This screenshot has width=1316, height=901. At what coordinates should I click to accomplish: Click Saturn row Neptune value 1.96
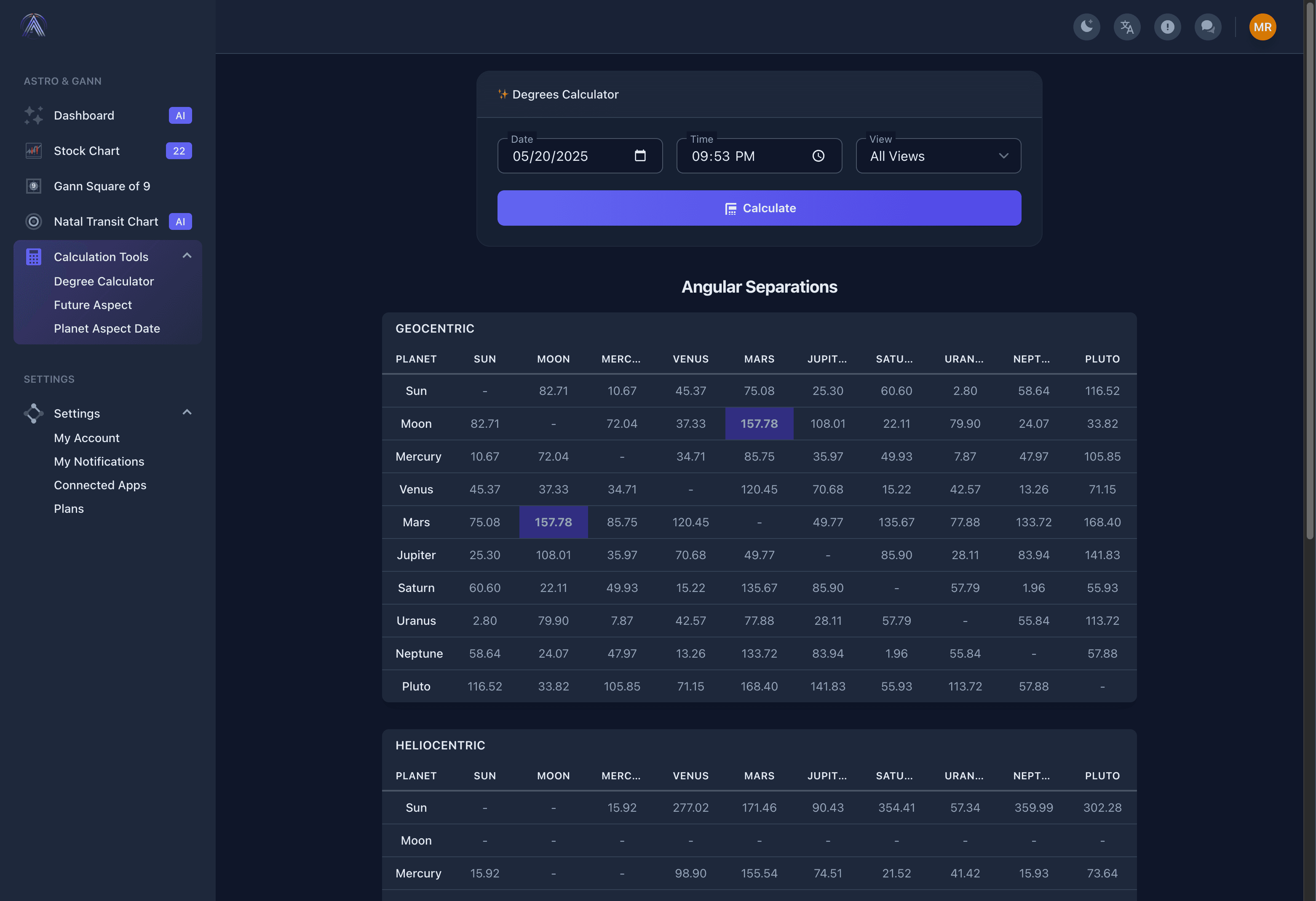(1033, 587)
